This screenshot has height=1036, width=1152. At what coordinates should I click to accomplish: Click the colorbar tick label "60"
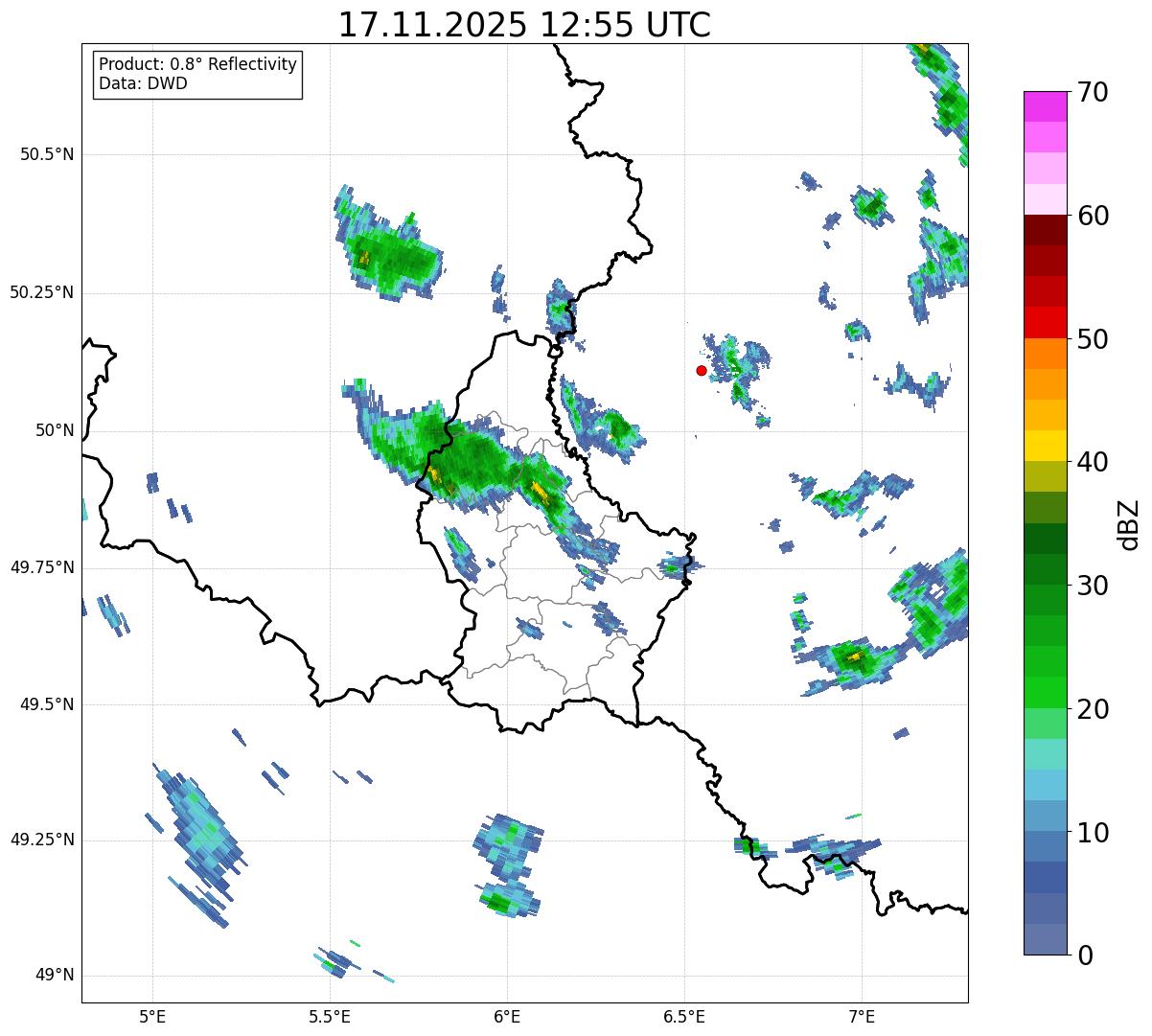coord(1093,216)
